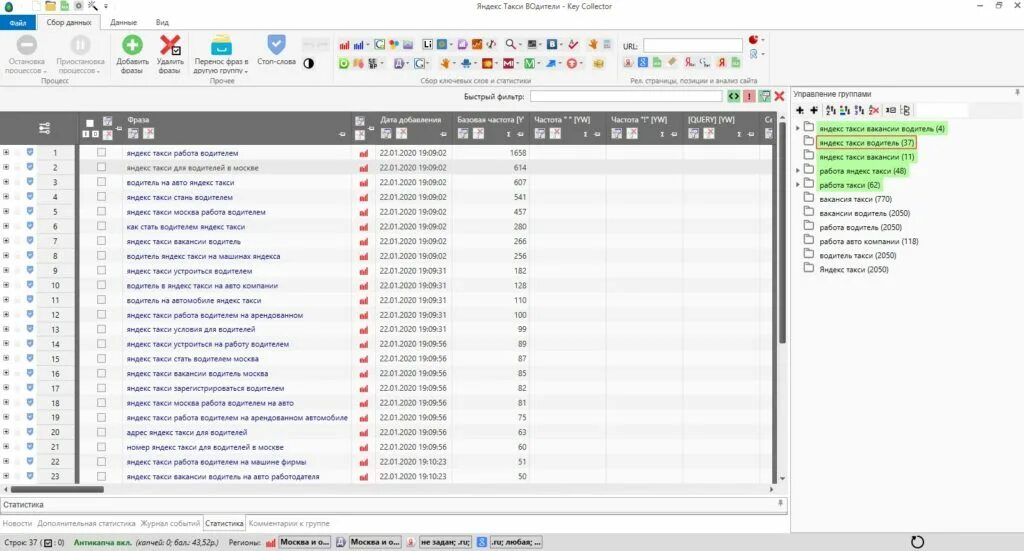The height and width of the screenshot is (551, 1024).
Task: Check row 16 checkbox вакансии водитель москва
Action: pyautogui.click(x=101, y=373)
